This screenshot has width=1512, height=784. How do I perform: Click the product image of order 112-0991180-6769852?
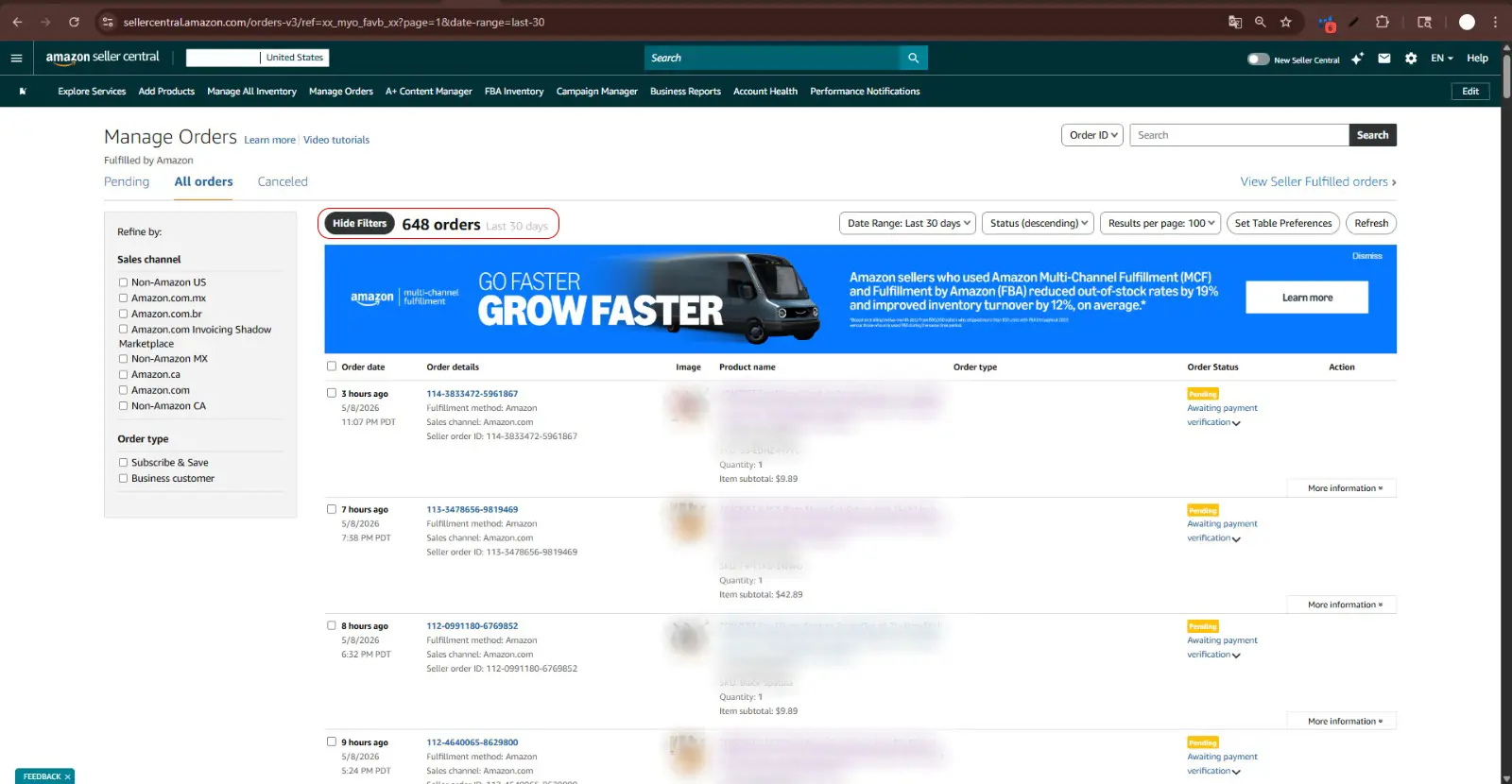[x=688, y=639]
